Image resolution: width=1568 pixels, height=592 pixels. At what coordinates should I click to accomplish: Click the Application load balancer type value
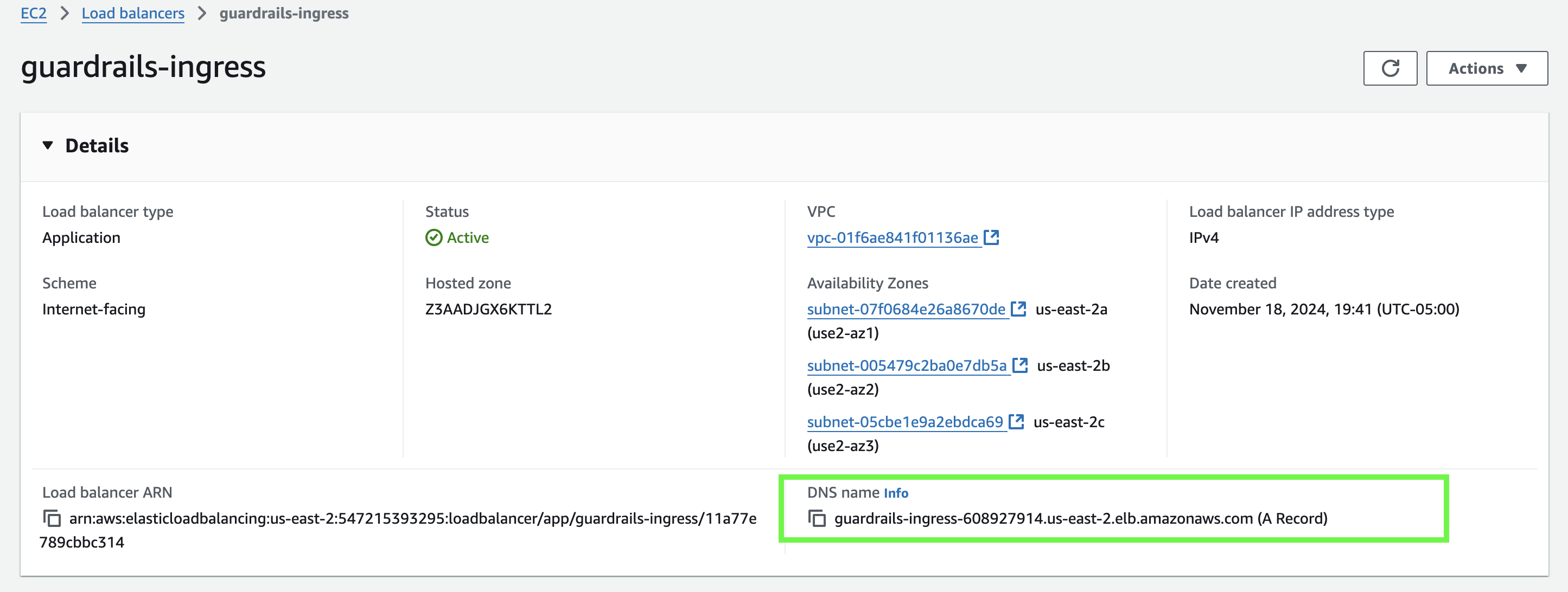[81, 238]
